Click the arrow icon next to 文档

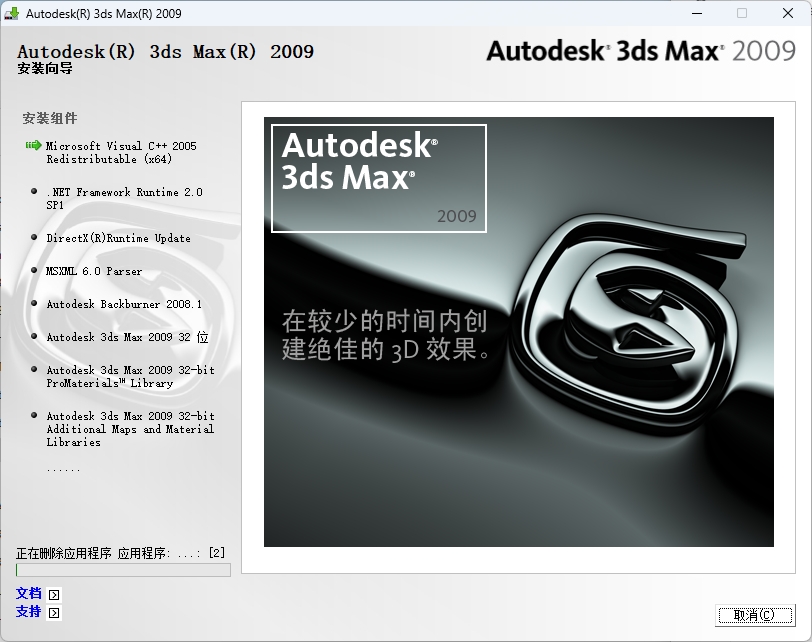pos(54,594)
